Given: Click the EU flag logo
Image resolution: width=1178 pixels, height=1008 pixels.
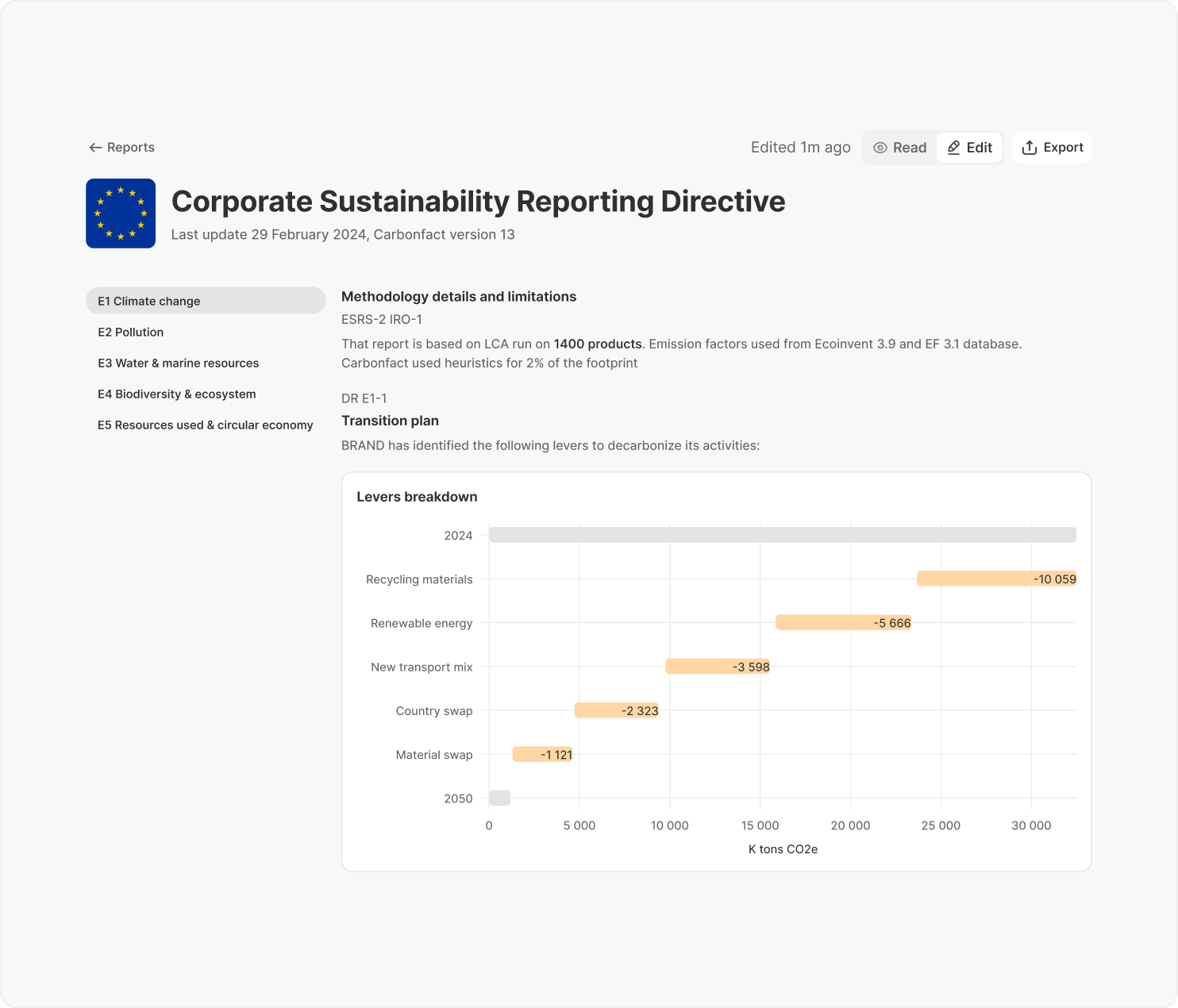Looking at the screenshot, I should pyautogui.click(x=121, y=214).
